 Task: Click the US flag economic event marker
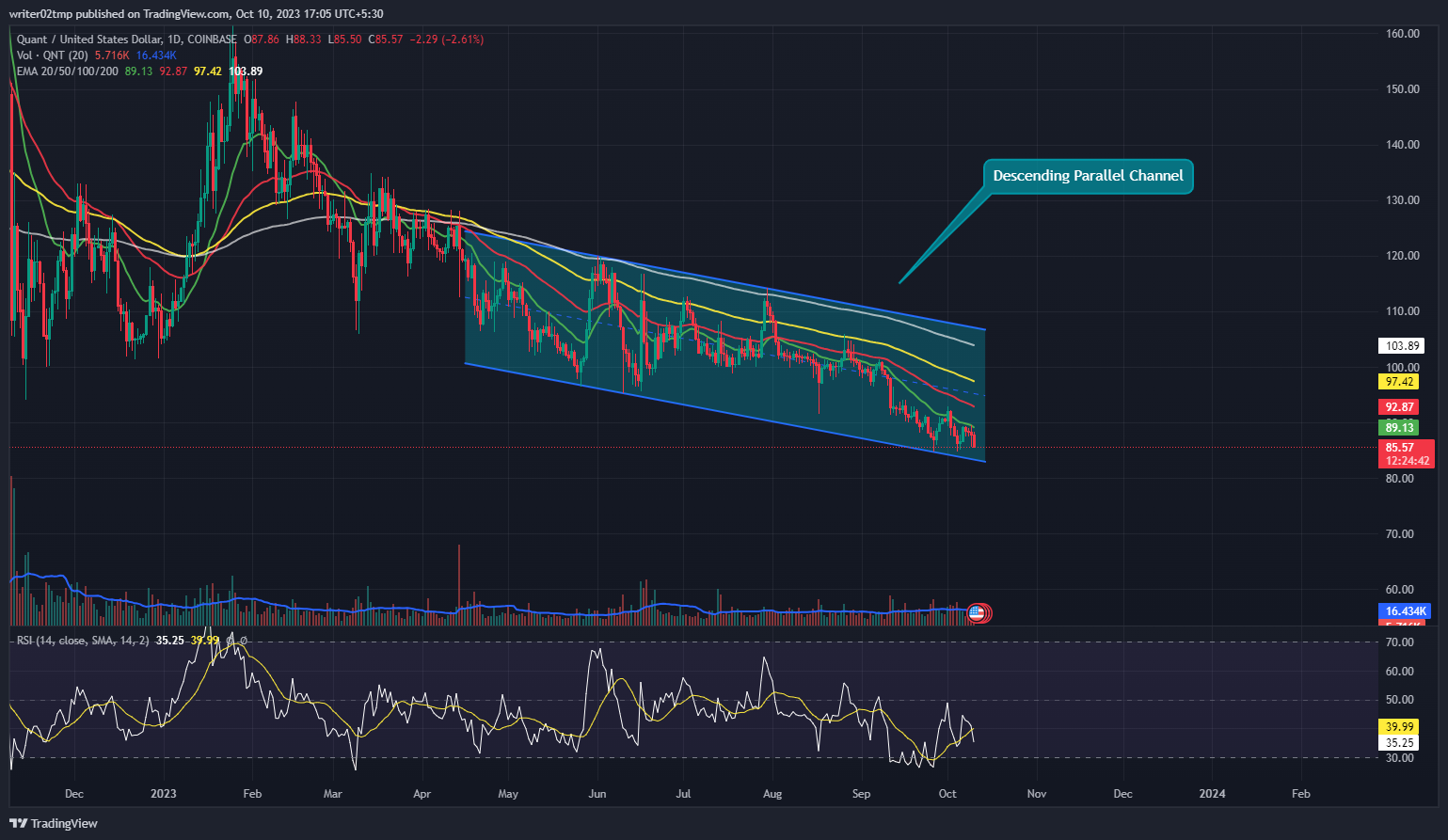(x=976, y=613)
